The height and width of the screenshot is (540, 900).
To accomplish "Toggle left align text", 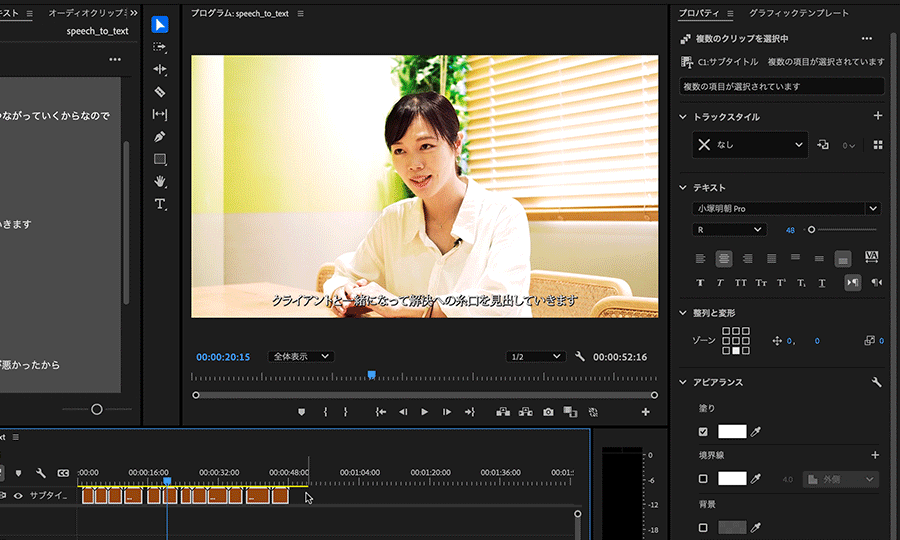I will pos(700,259).
